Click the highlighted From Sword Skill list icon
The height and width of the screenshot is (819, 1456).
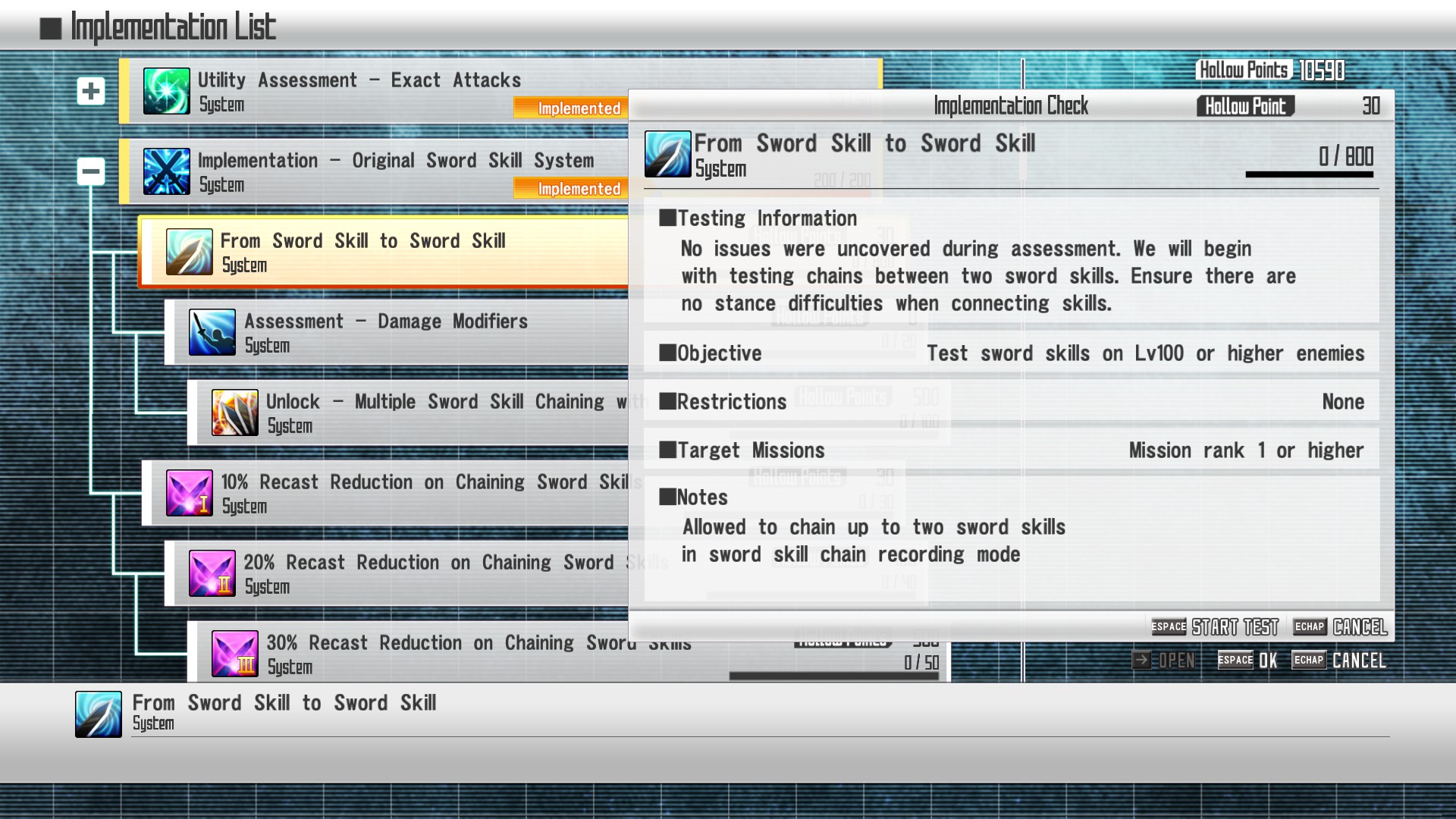(189, 252)
